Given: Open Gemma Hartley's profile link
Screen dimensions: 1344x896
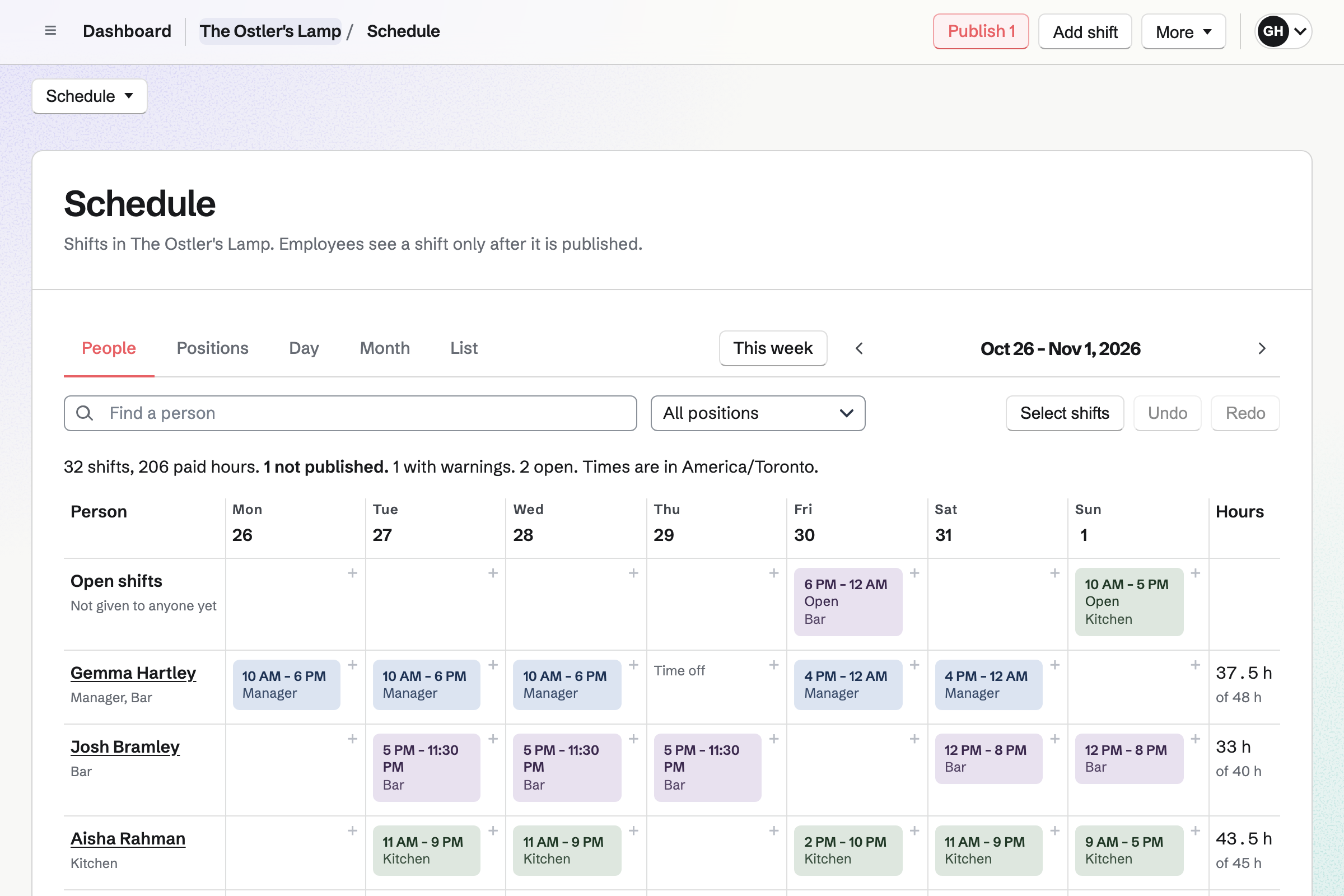Looking at the screenshot, I should click(133, 673).
